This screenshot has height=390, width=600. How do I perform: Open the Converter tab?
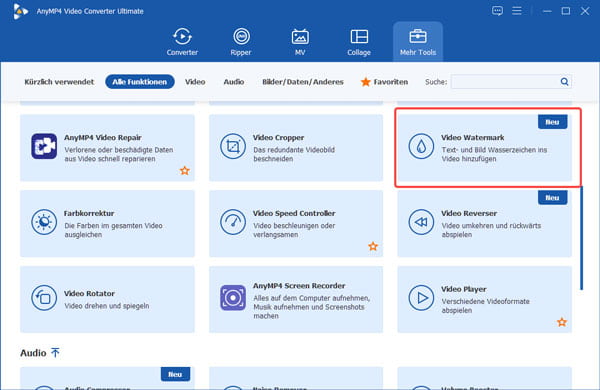coord(182,42)
